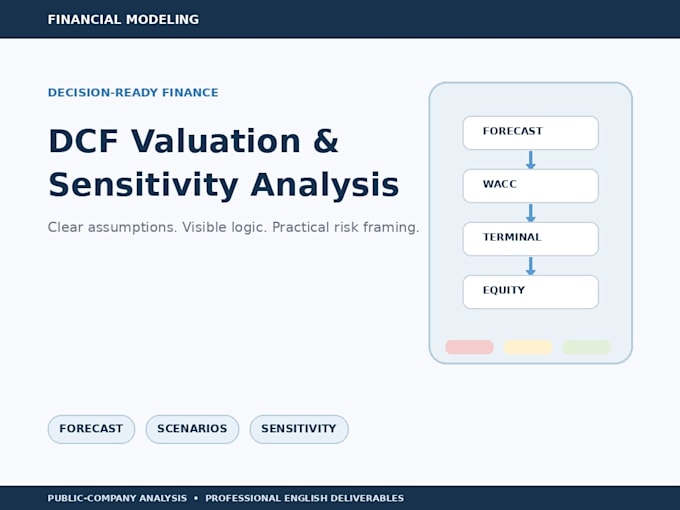
Task: Click the DECISION-READY FINANCE label
Action: tap(133, 92)
